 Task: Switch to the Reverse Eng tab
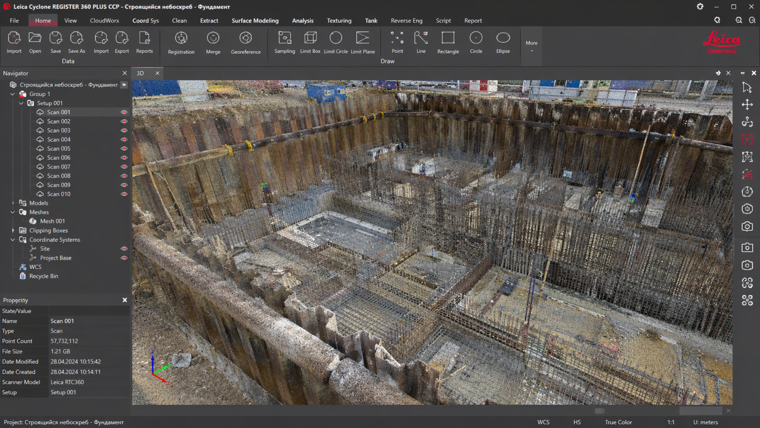(406, 20)
